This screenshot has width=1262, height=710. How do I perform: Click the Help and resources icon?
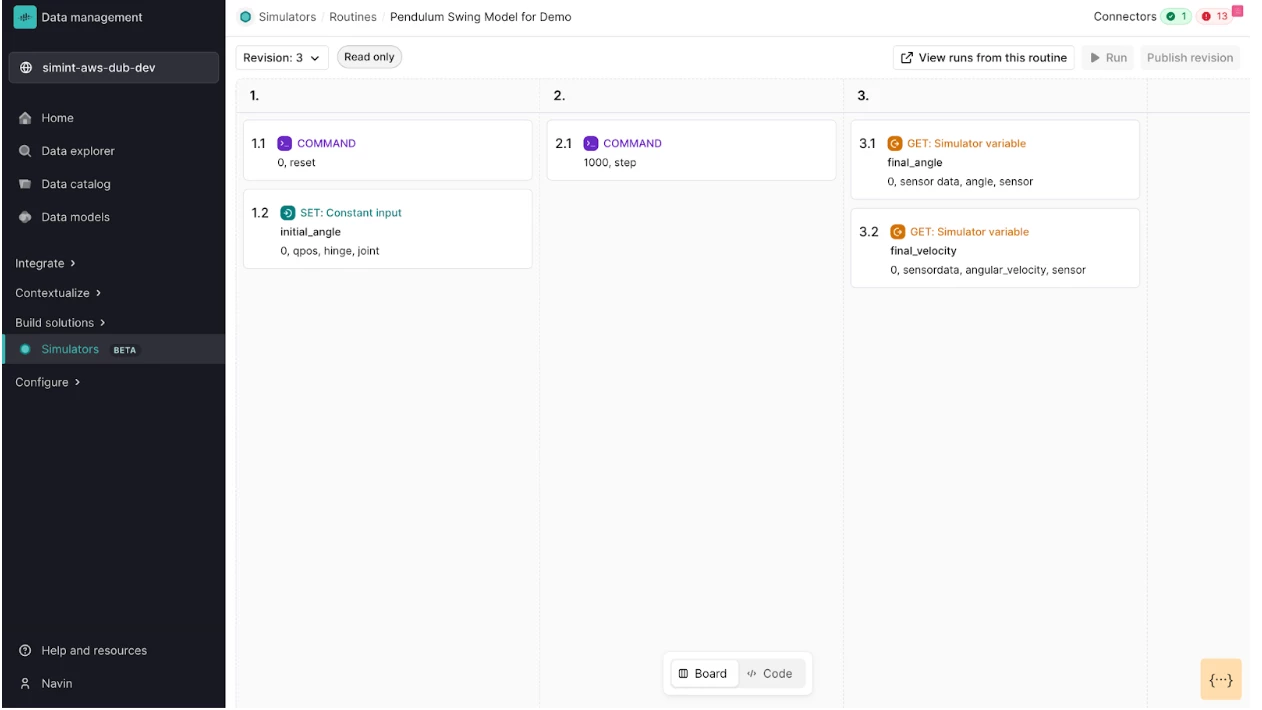coord(26,650)
